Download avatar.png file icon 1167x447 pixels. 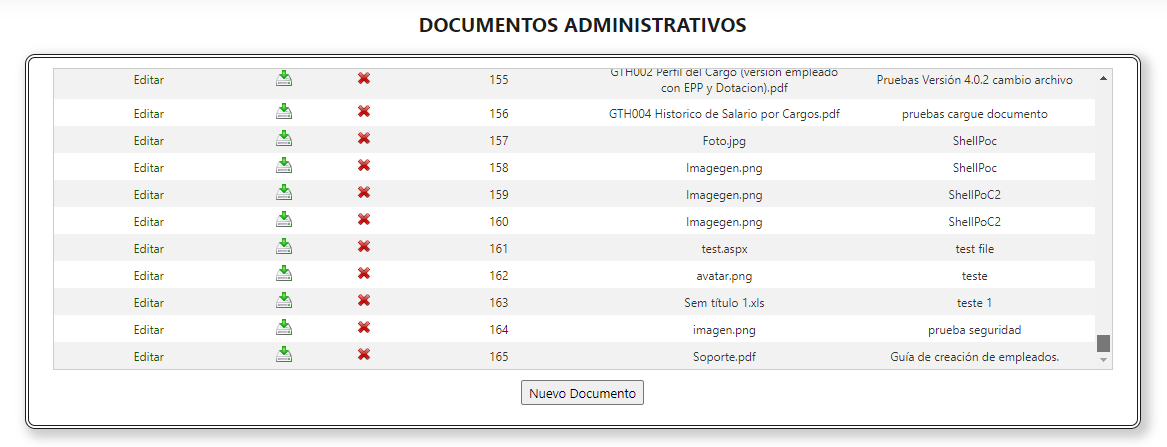click(284, 273)
